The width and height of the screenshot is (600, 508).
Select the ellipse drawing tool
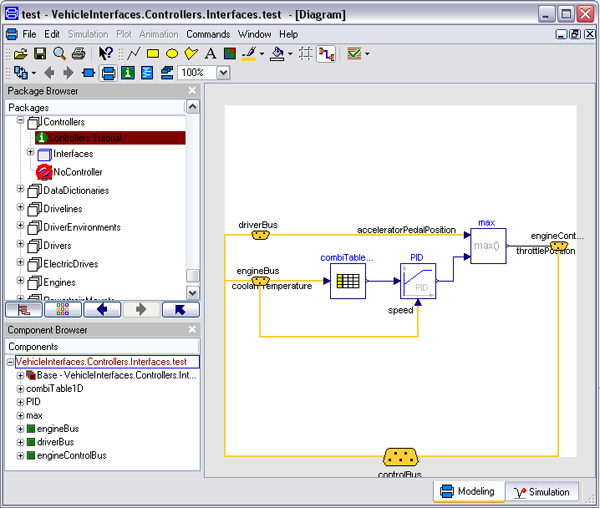pyautogui.click(x=172, y=53)
